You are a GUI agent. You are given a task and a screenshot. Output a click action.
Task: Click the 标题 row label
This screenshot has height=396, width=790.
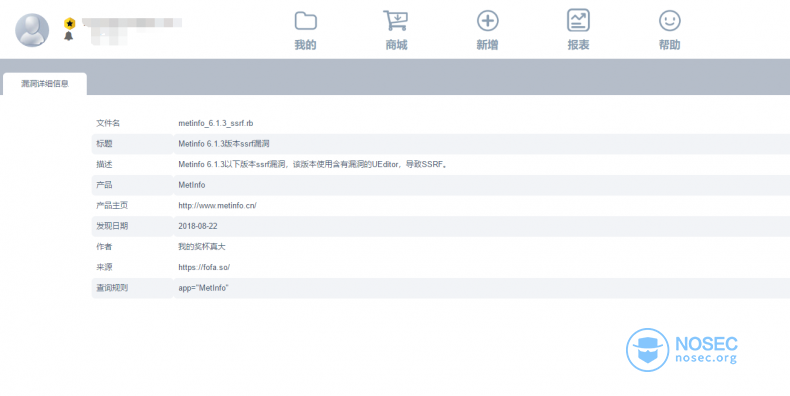point(104,144)
